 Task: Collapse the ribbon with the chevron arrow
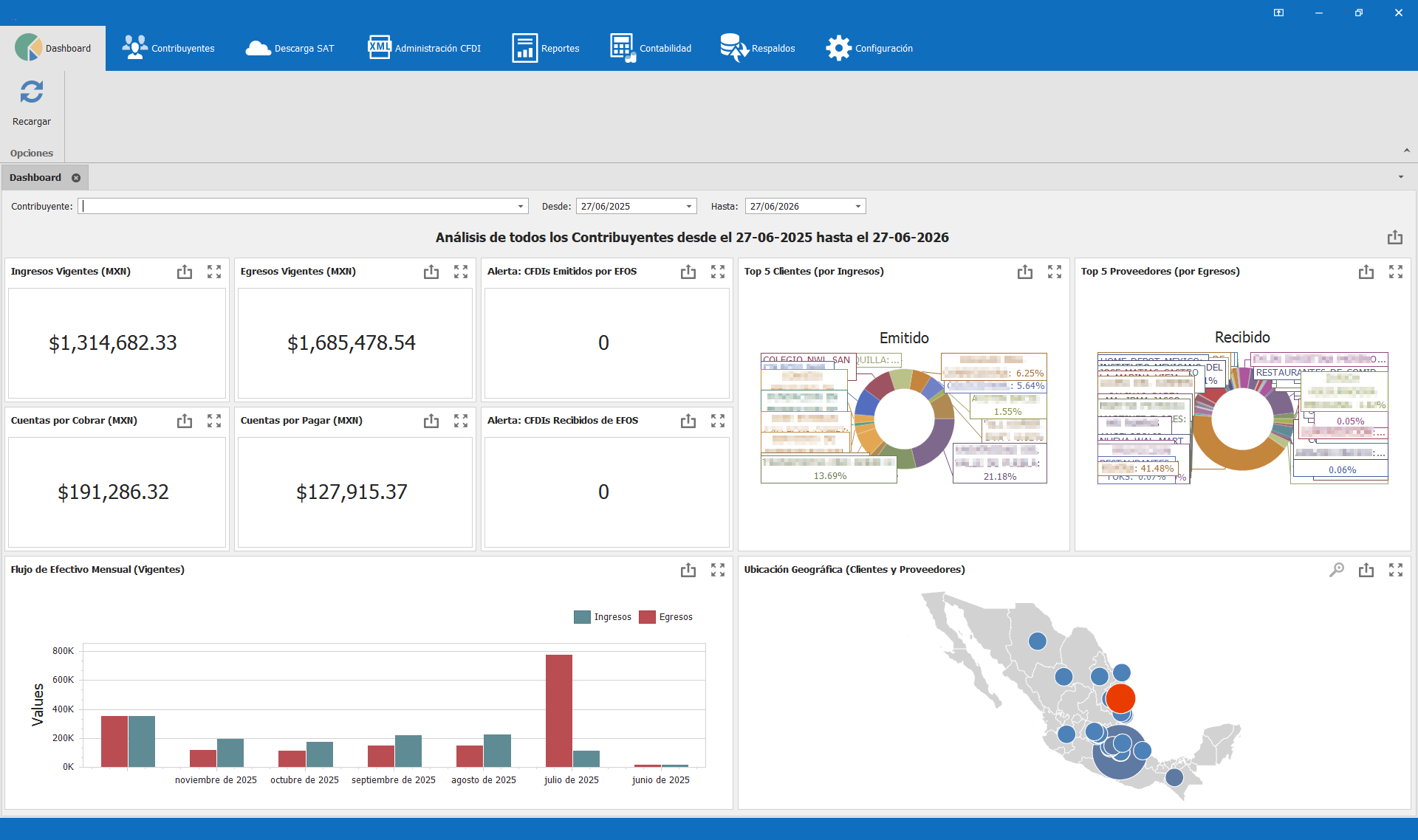coord(1406,151)
